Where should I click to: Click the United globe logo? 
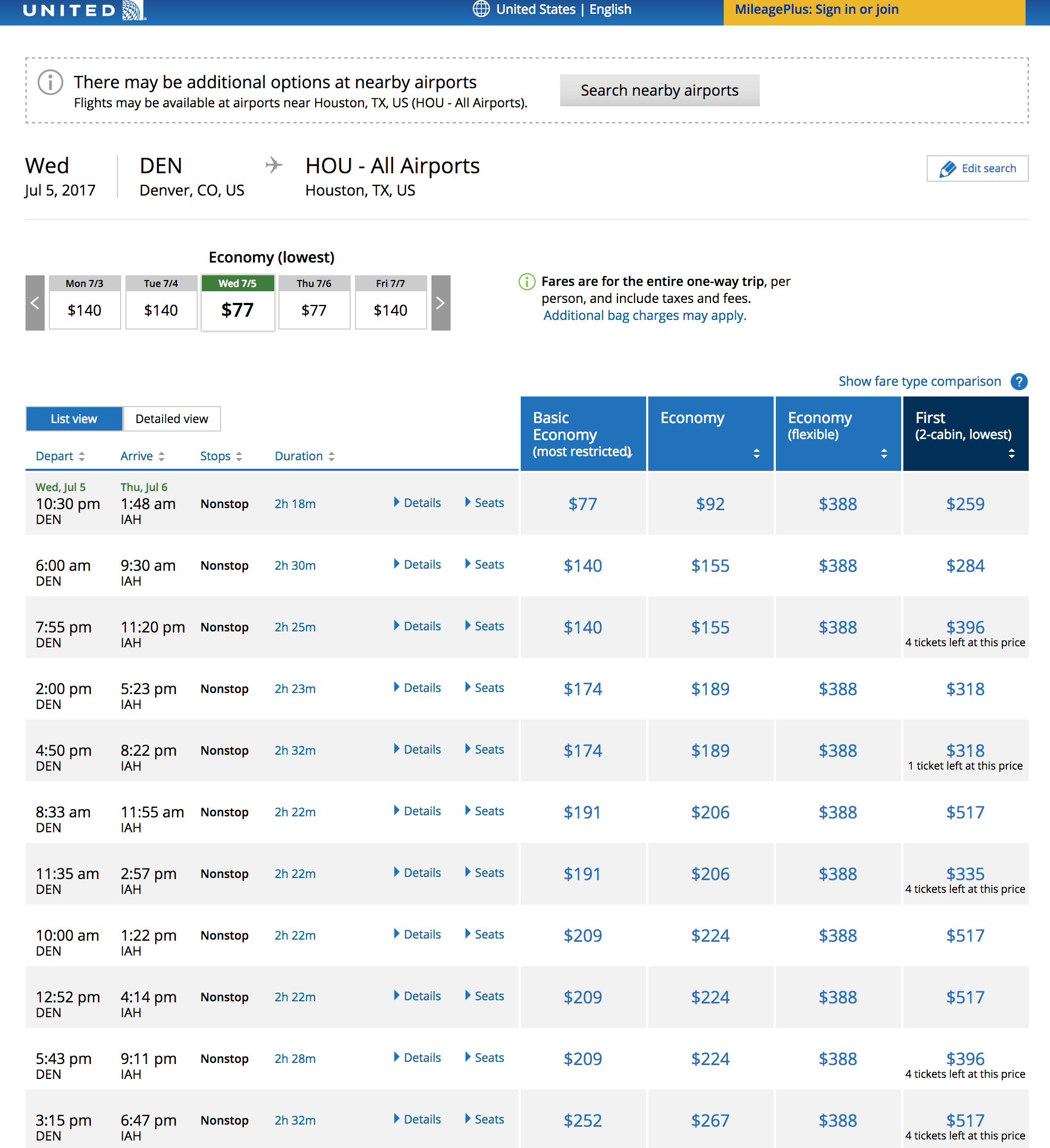pyautogui.click(x=133, y=10)
